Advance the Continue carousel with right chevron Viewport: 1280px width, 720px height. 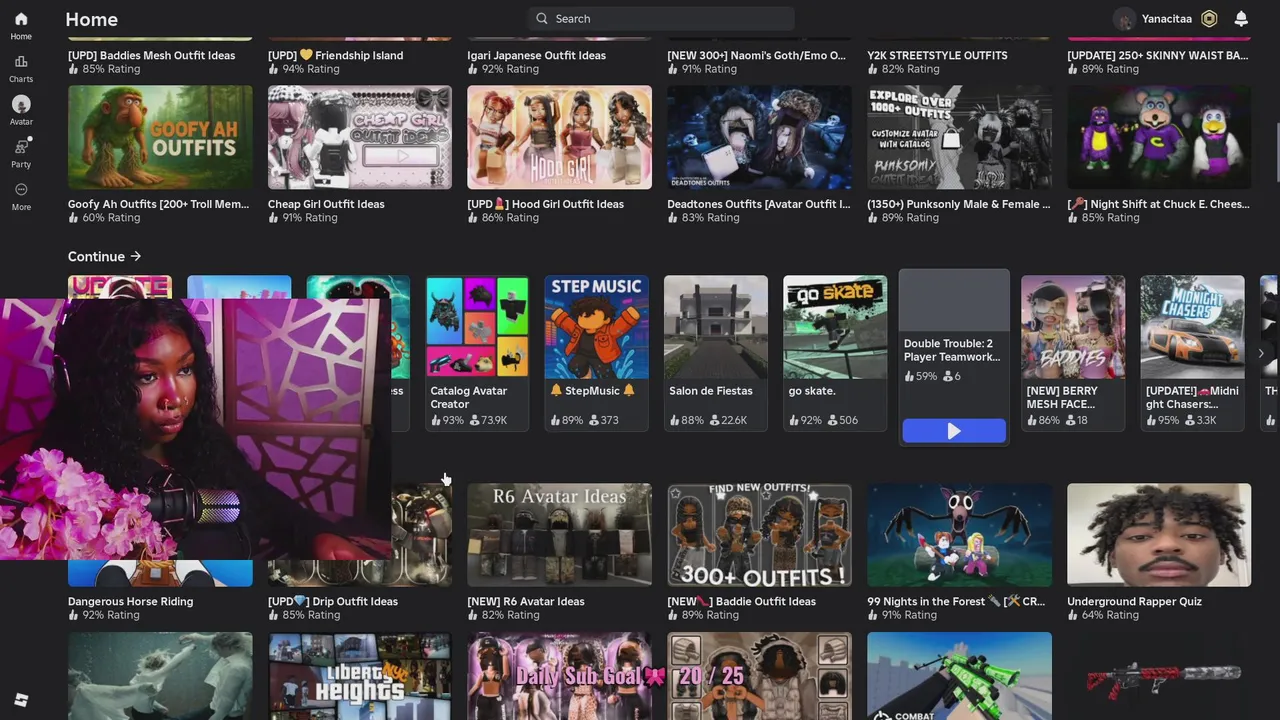[x=1261, y=353]
